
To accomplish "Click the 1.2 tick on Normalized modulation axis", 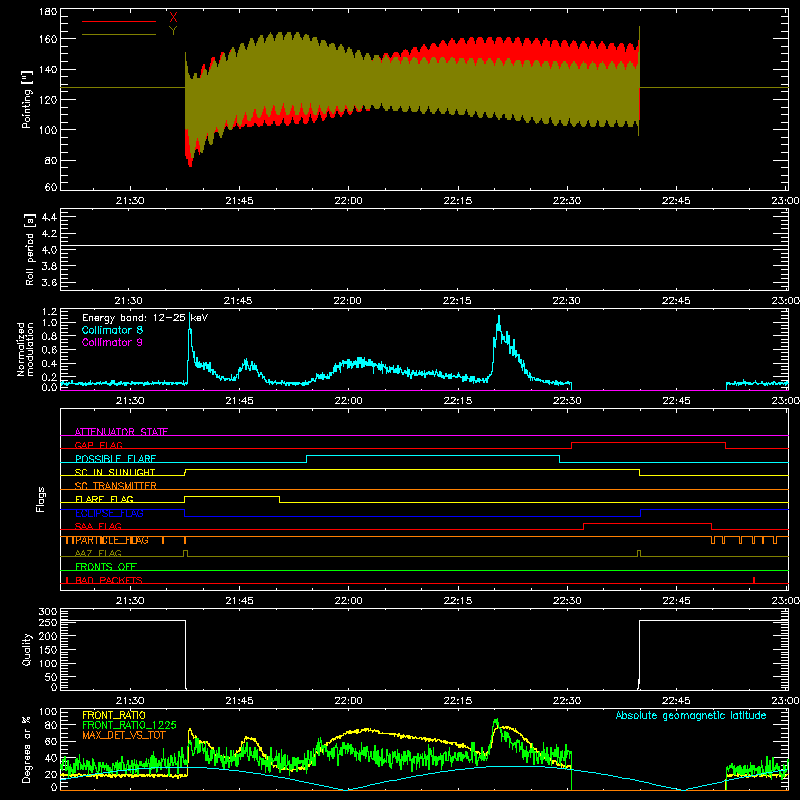I will pyautogui.click(x=49, y=312).
